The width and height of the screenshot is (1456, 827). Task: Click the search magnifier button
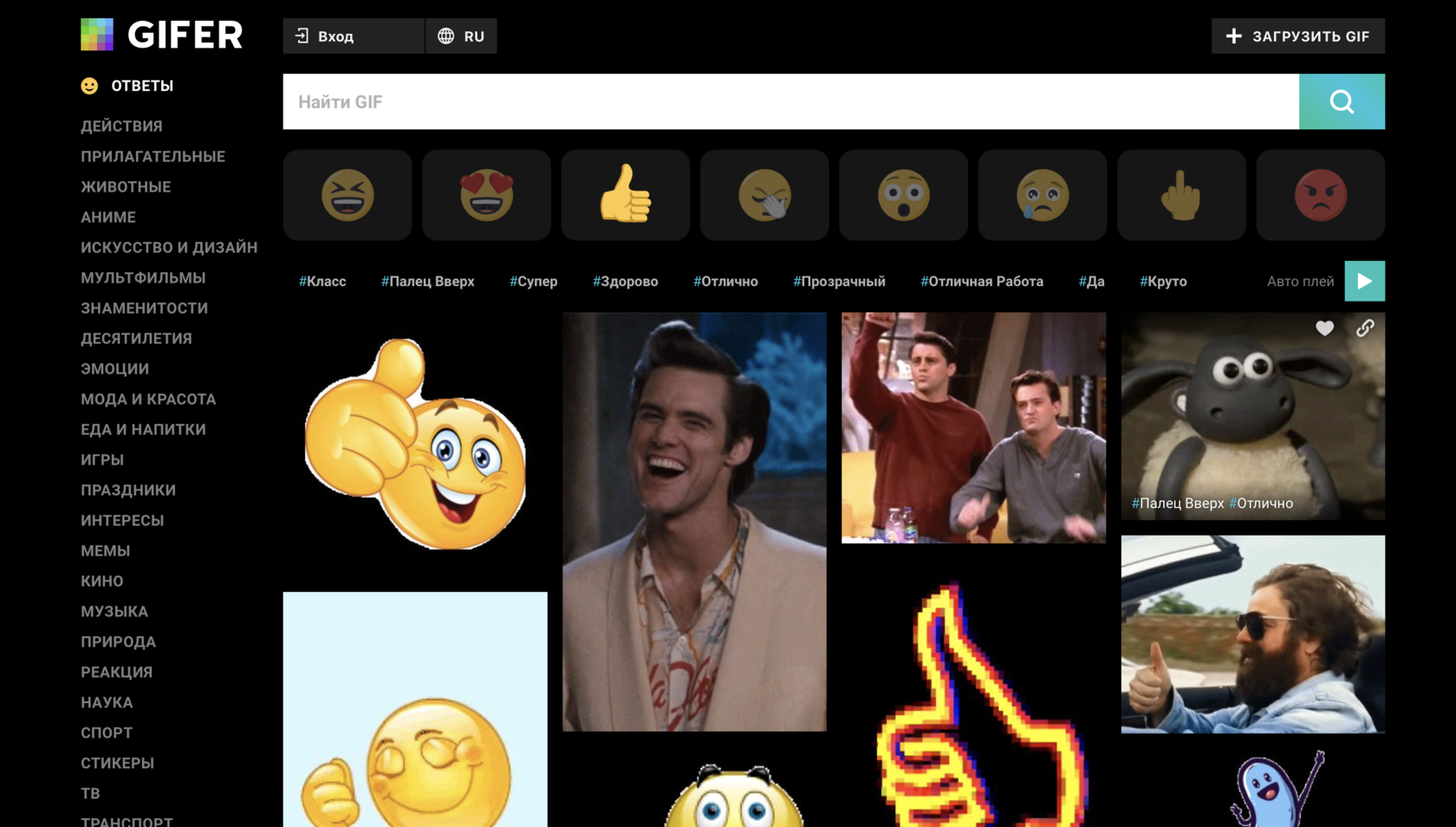(1342, 101)
